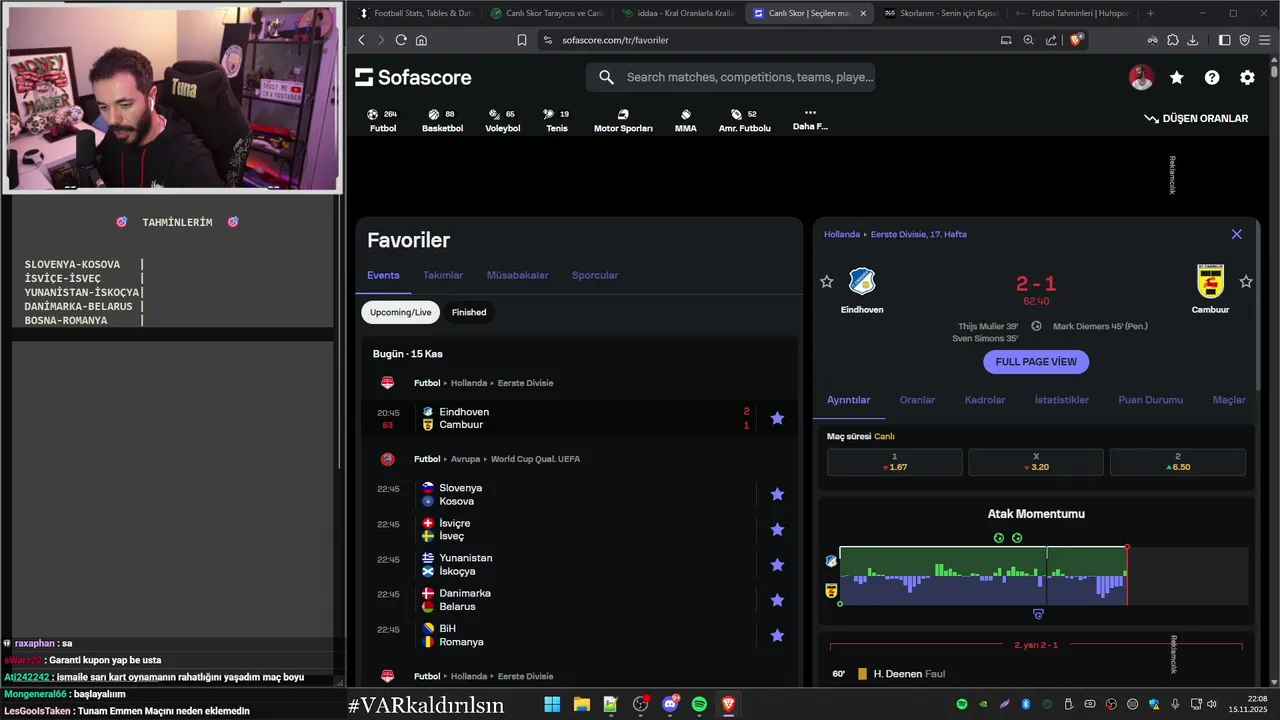
Task: Open the Müsabakalar tab
Action: pyautogui.click(x=518, y=275)
